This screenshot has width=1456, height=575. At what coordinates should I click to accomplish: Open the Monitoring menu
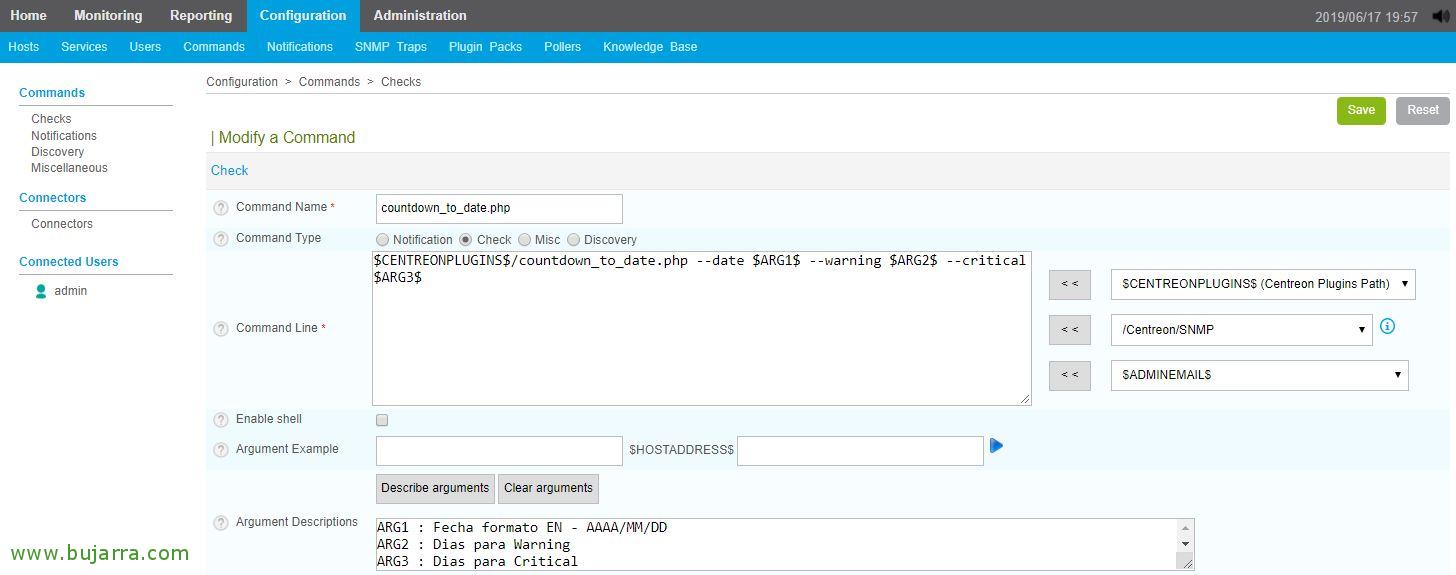click(108, 15)
